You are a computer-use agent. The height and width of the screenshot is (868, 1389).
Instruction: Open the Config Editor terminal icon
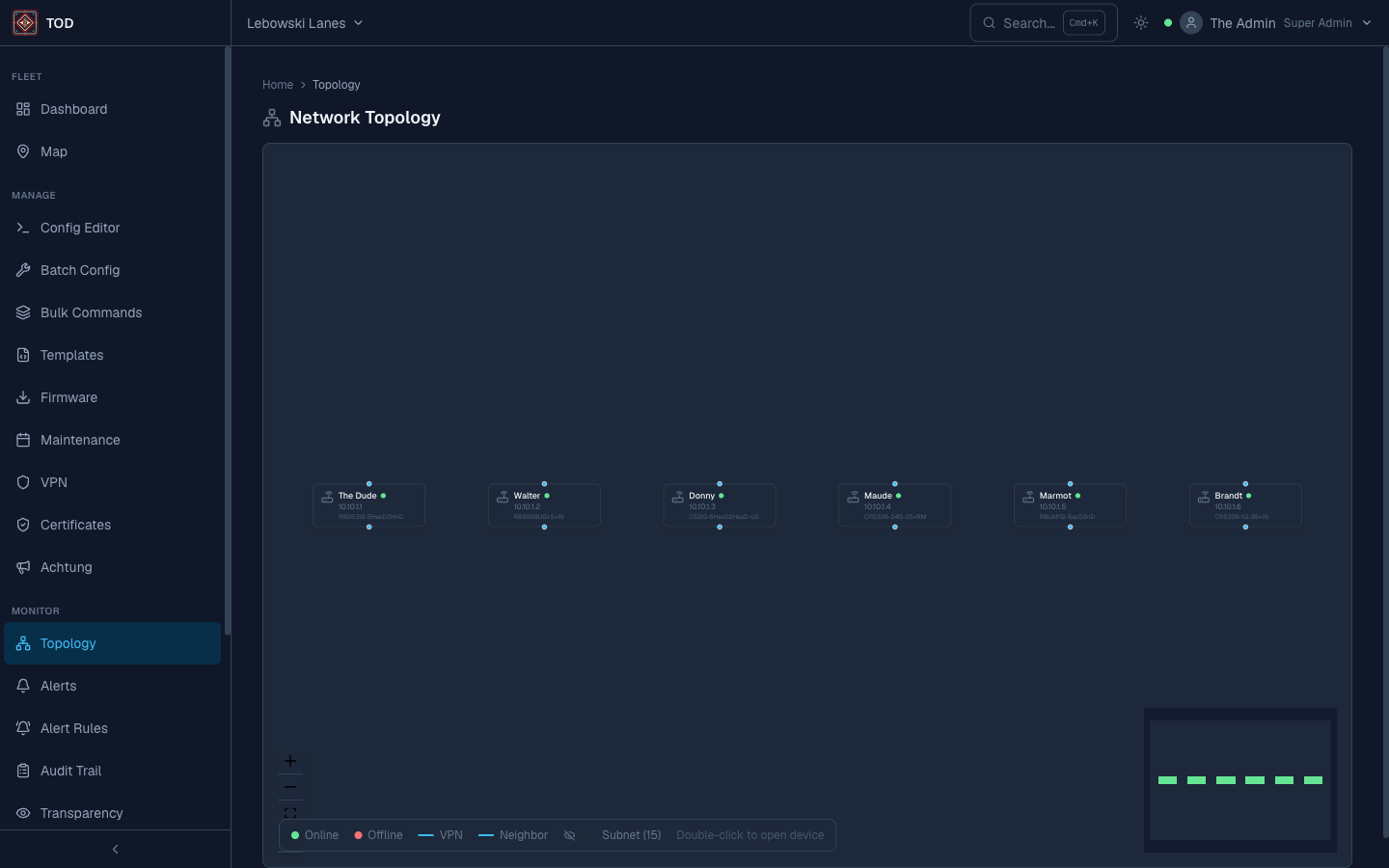click(x=23, y=228)
